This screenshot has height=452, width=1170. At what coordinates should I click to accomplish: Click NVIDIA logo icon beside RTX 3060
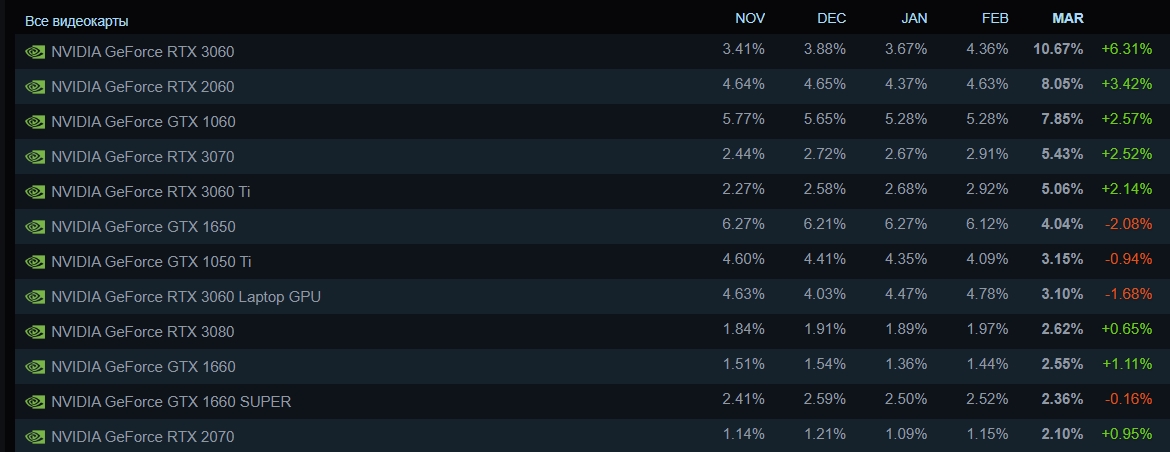[x=35, y=51]
